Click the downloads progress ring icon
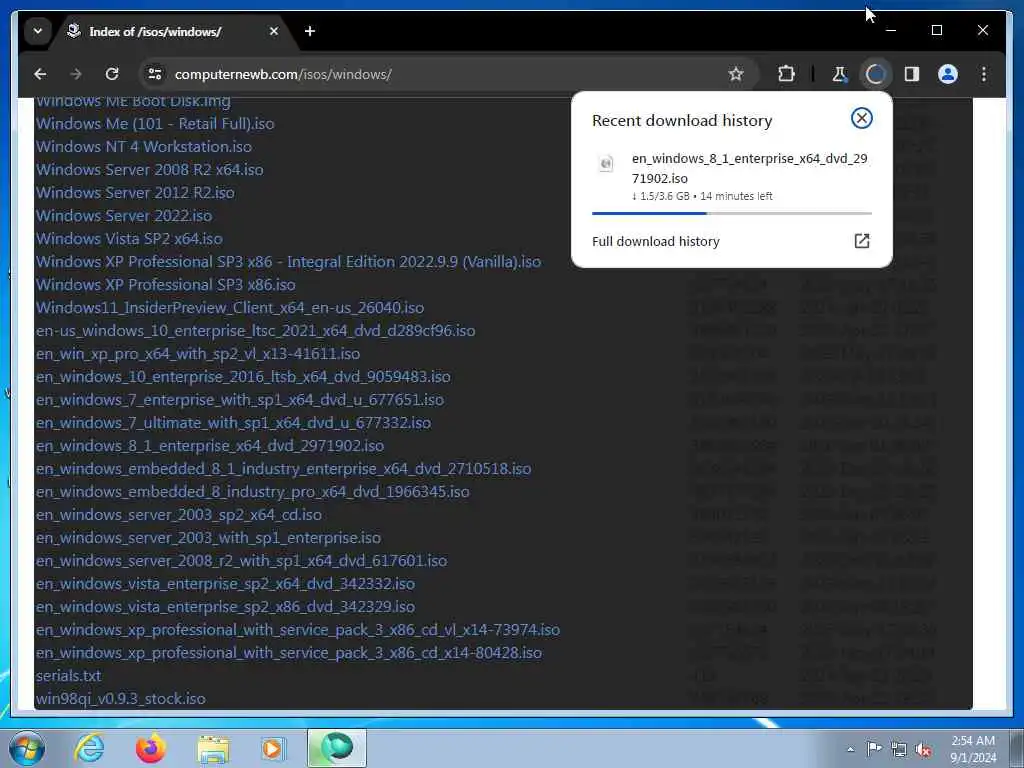Viewport: 1024px width, 768px height. click(x=876, y=74)
